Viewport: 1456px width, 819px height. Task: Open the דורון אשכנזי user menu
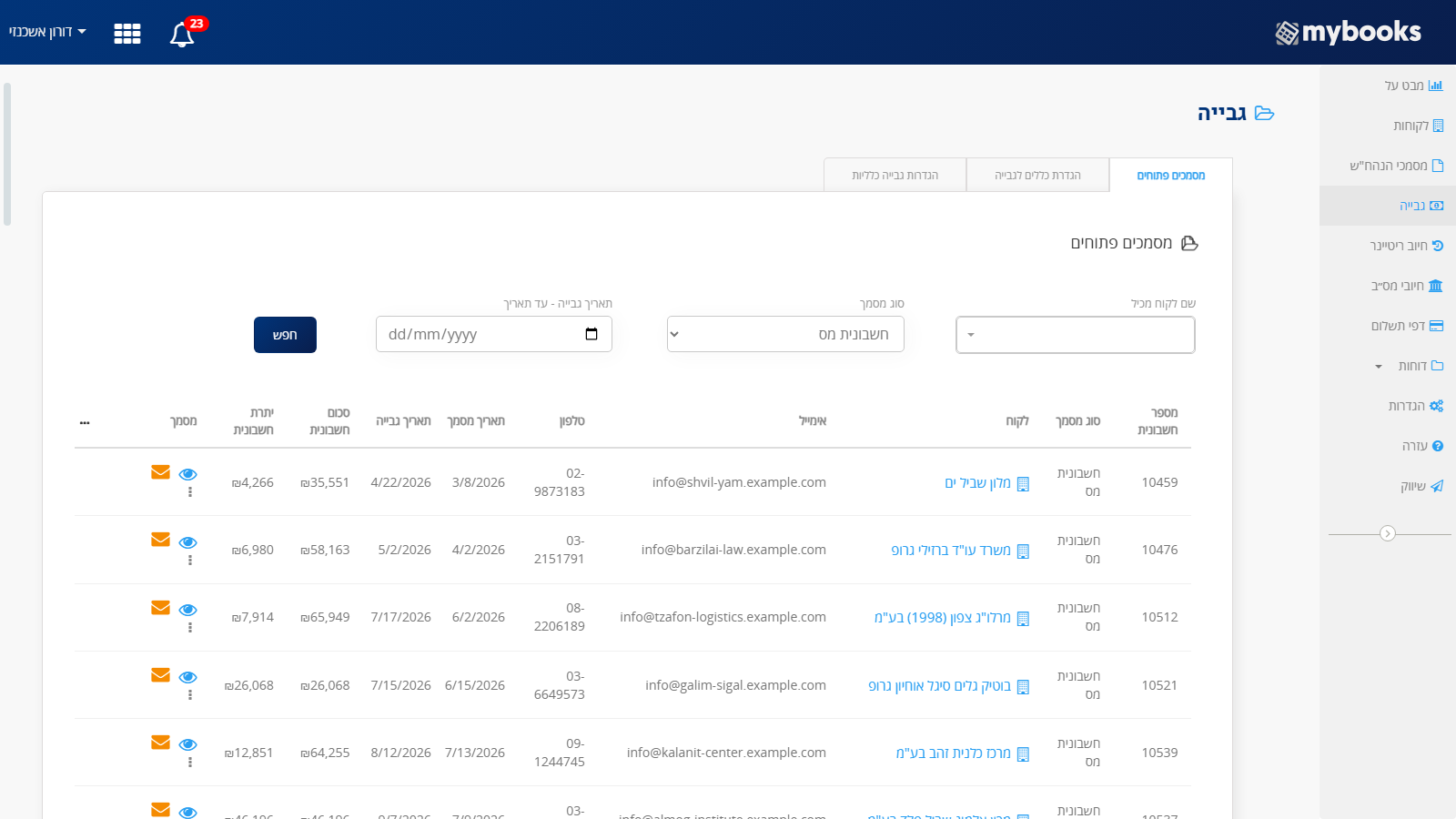pyautogui.click(x=47, y=32)
